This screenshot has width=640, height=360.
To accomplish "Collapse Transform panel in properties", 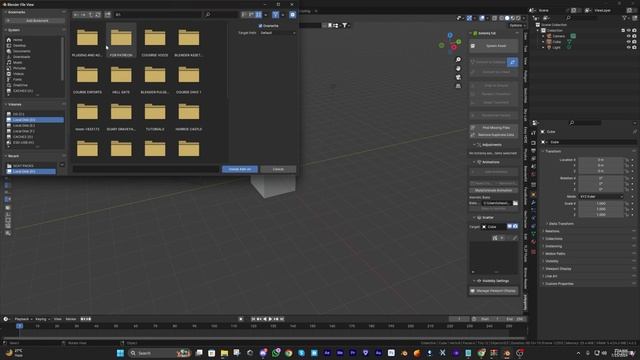I will tap(553, 151).
